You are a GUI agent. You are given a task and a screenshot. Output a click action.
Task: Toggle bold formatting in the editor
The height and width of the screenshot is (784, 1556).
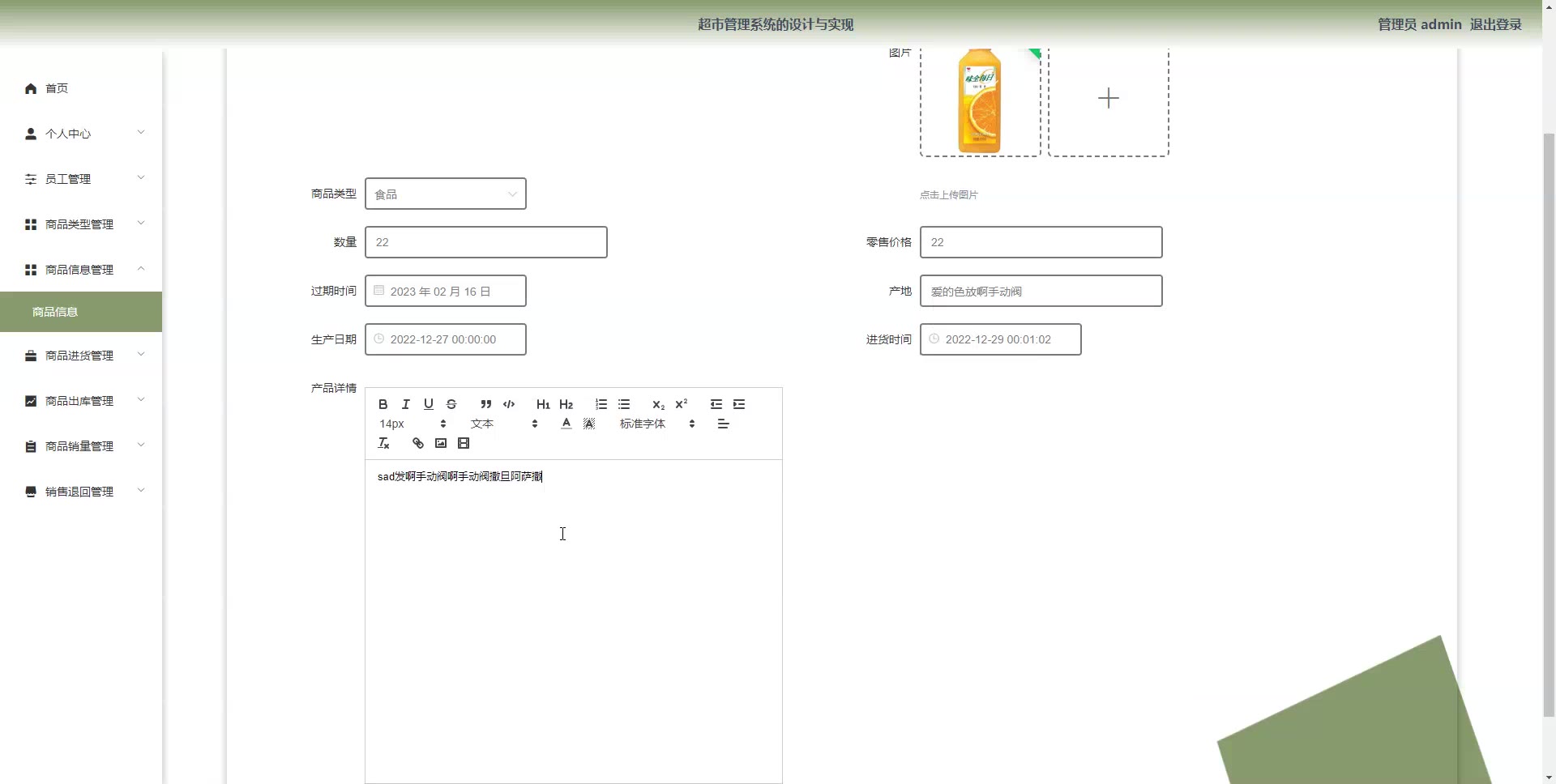[383, 404]
